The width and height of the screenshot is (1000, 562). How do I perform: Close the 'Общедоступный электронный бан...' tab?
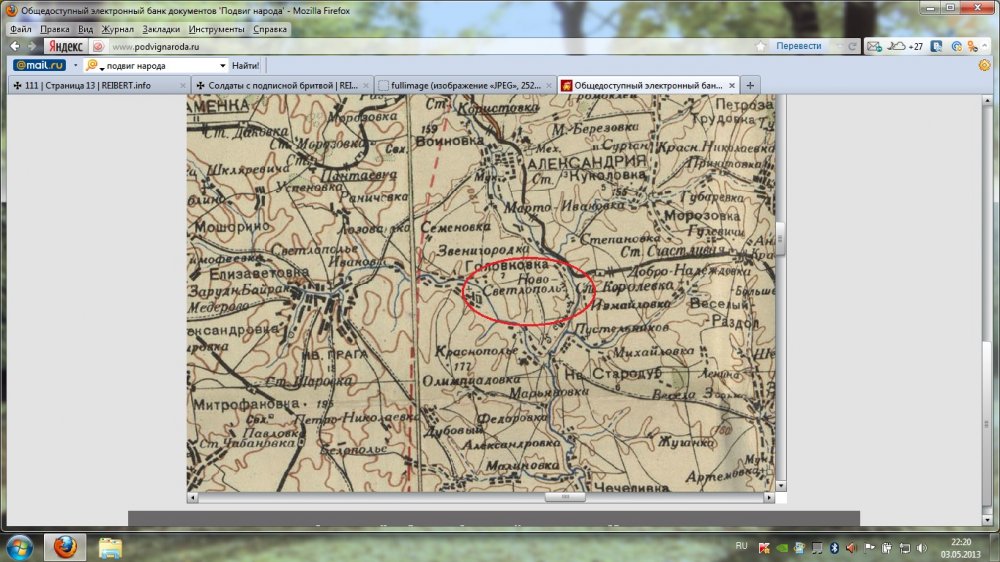click(x=732, y=85)
